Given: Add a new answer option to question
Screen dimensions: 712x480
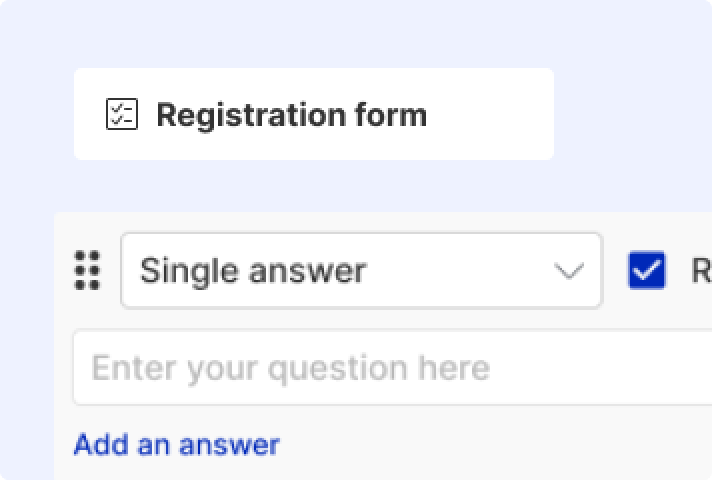Looking at the screenshot, I should (x=177, y=444).
